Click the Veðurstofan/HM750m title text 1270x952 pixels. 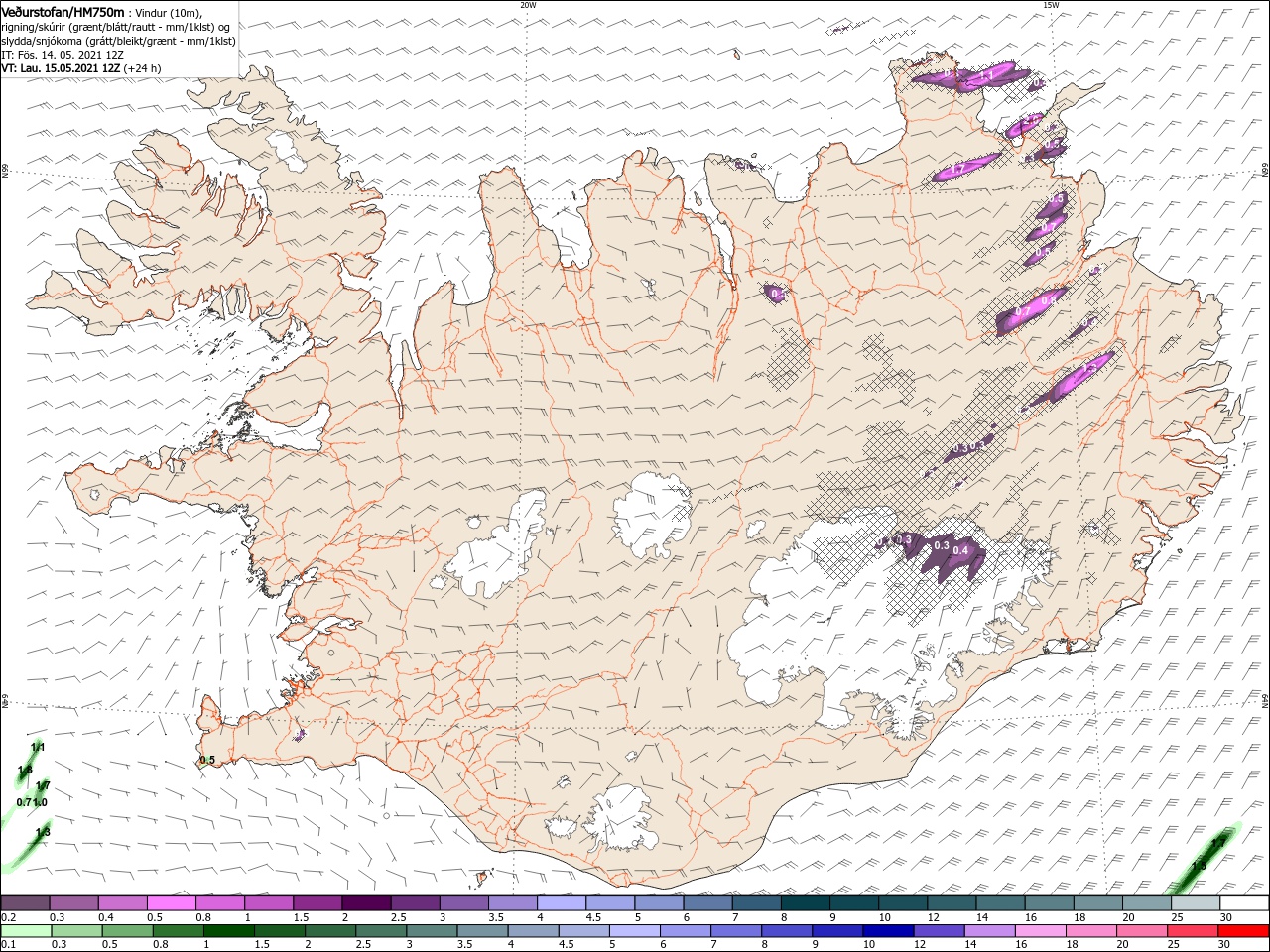pos(62,11)
